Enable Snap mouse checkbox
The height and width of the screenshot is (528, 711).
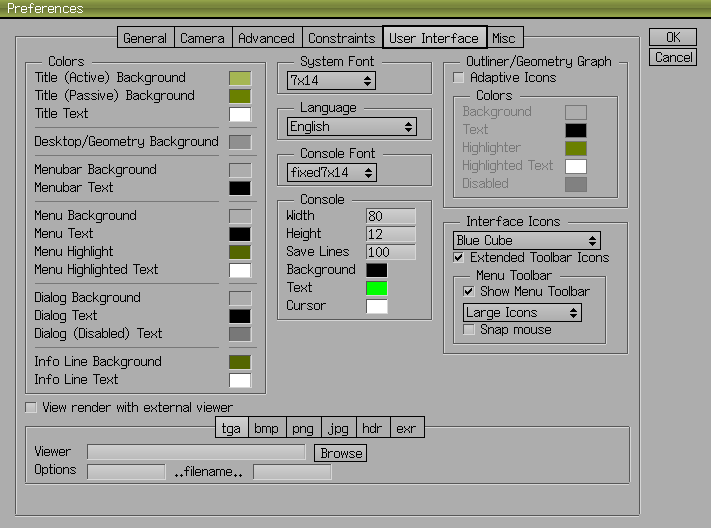468,329
